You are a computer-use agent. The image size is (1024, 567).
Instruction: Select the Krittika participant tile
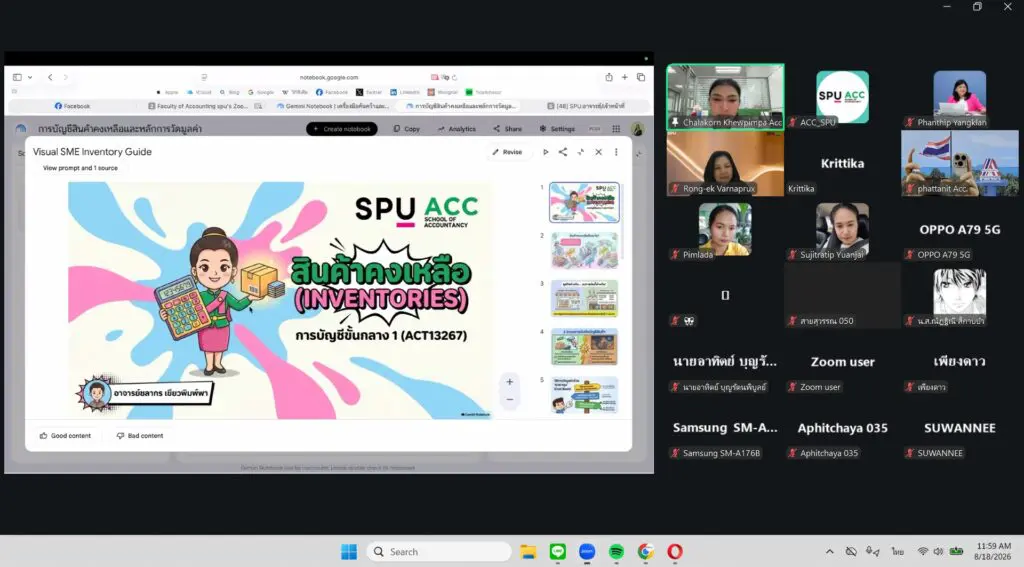pos(842,163)
